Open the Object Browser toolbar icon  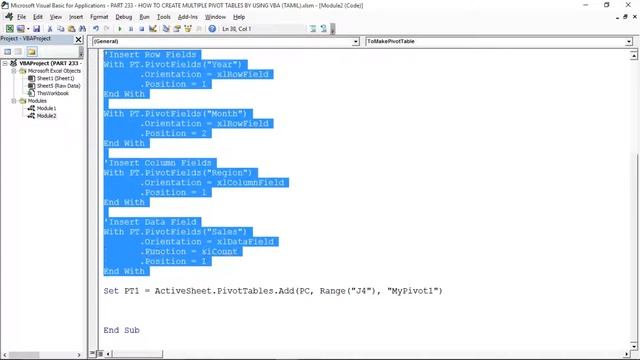tap(188, 29)
